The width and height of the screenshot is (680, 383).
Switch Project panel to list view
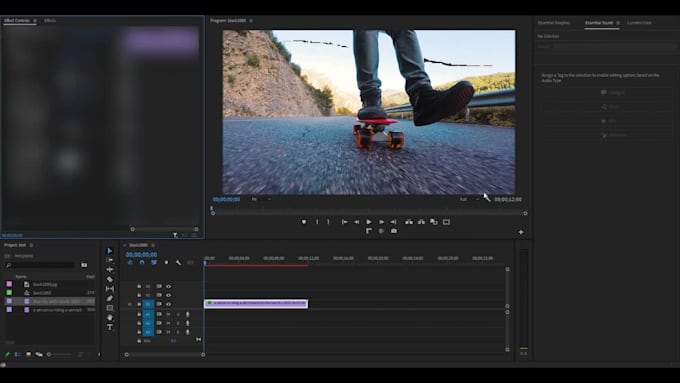click(18, 354)
